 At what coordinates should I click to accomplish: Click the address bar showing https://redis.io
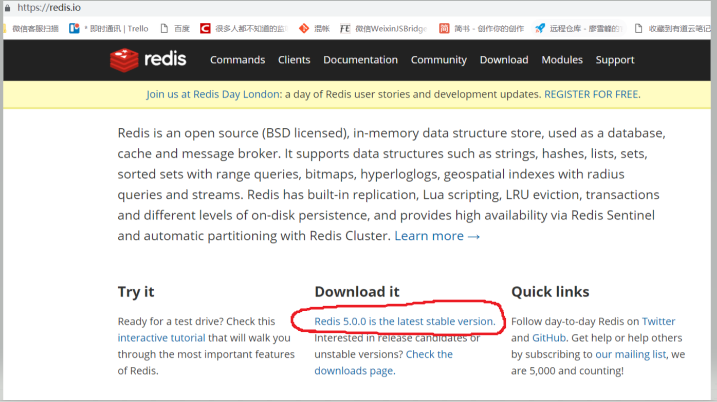point(49,8)
